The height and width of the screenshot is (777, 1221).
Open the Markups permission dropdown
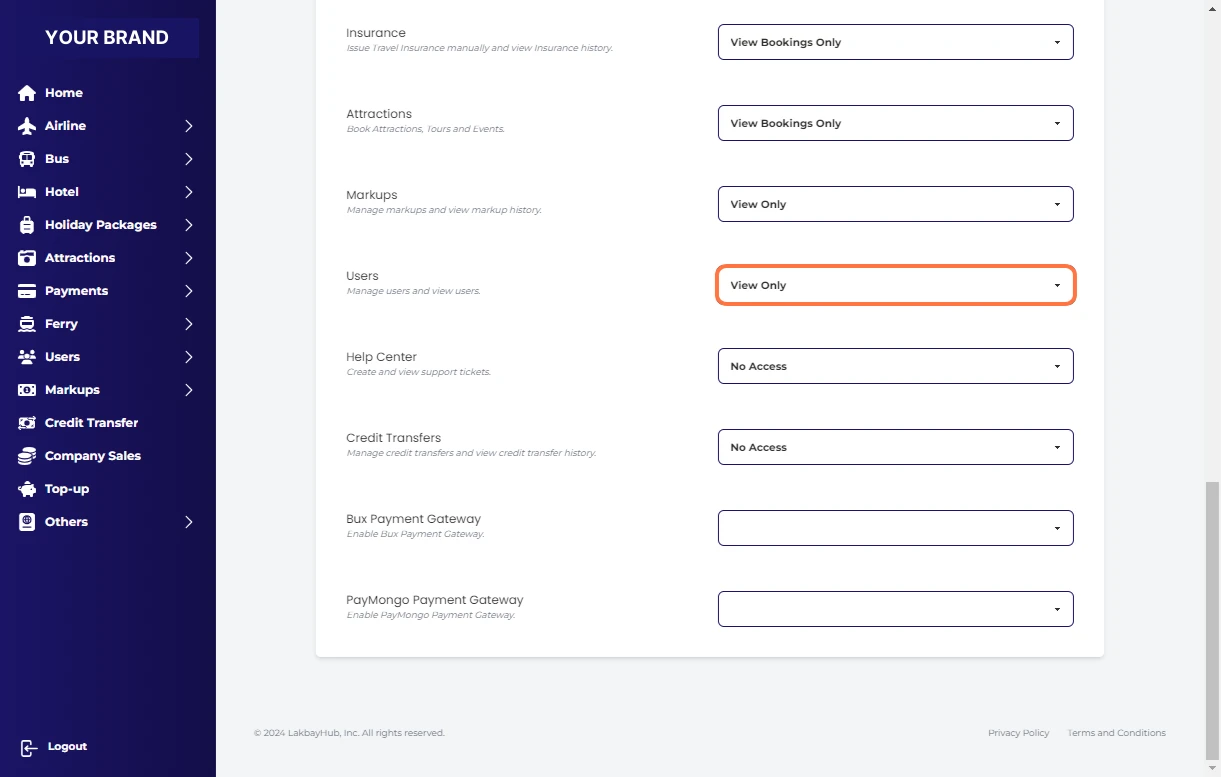(x=895, y=204)
